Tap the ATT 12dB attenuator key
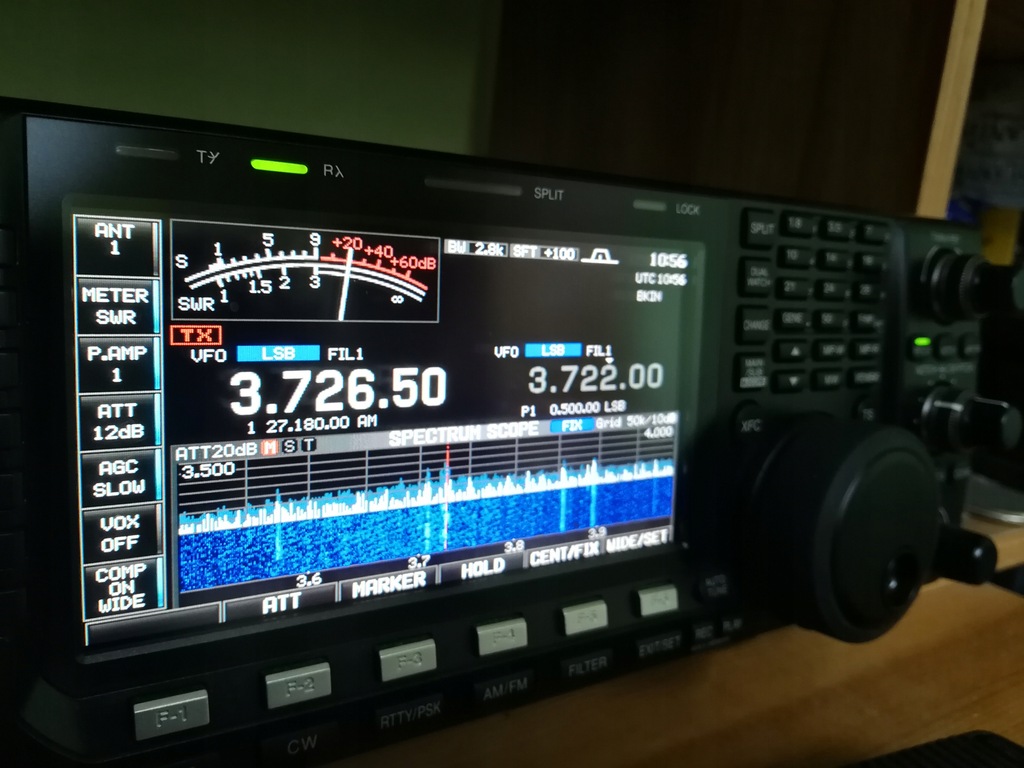The image size is (1024, 768). pyautogui.click(x=119, y=421)
